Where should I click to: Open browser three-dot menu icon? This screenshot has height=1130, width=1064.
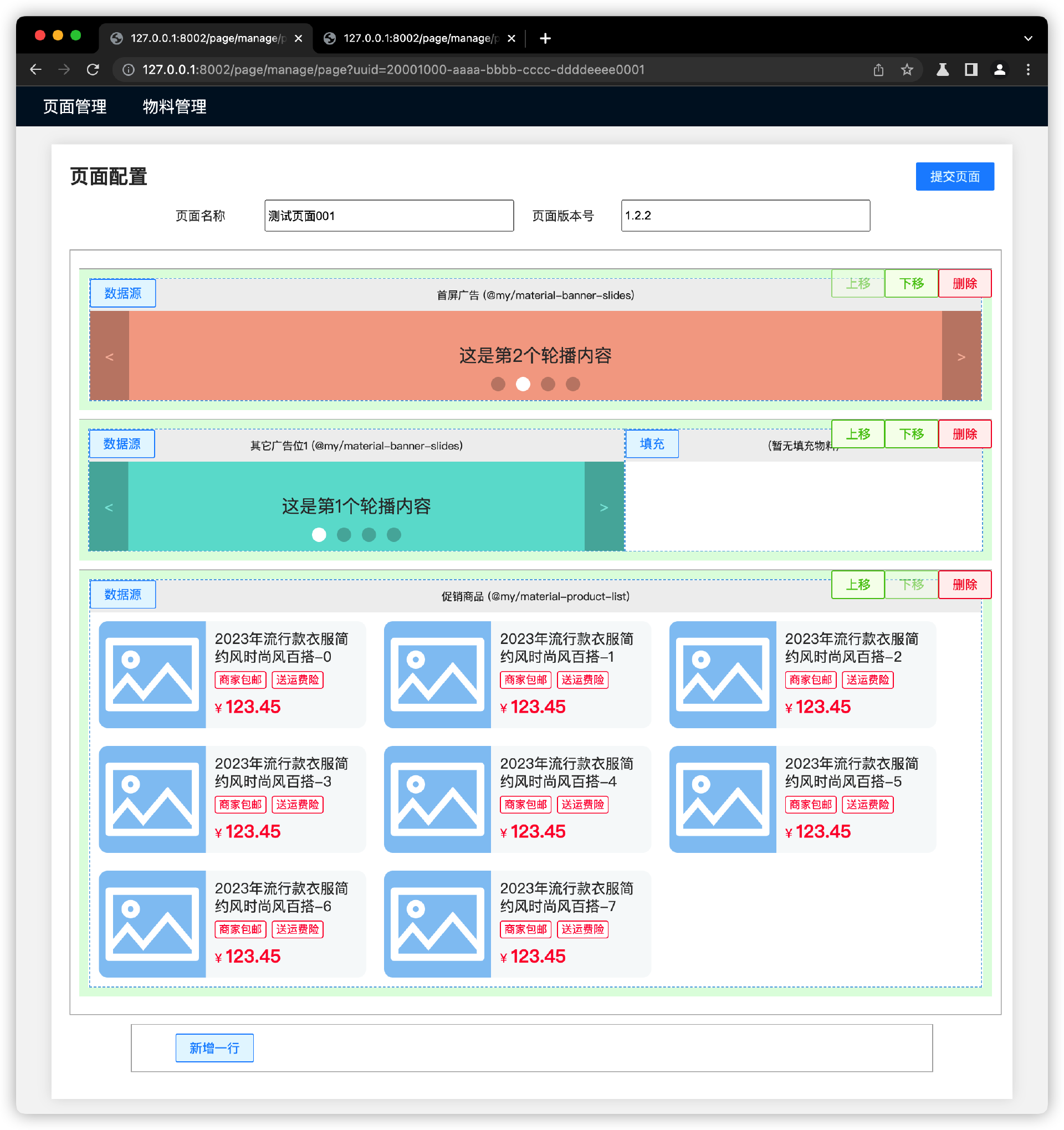[x=1027, y=69]
